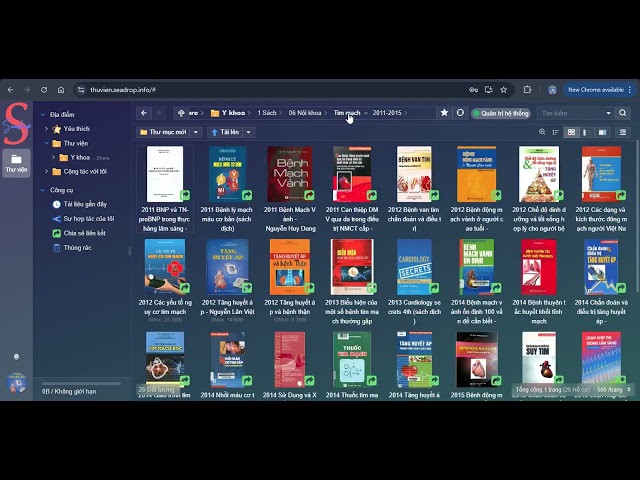This screenshot has height=480, width=640.
Task: Go to Y khoa in the breadcrumb
Action: click(228, 113)
